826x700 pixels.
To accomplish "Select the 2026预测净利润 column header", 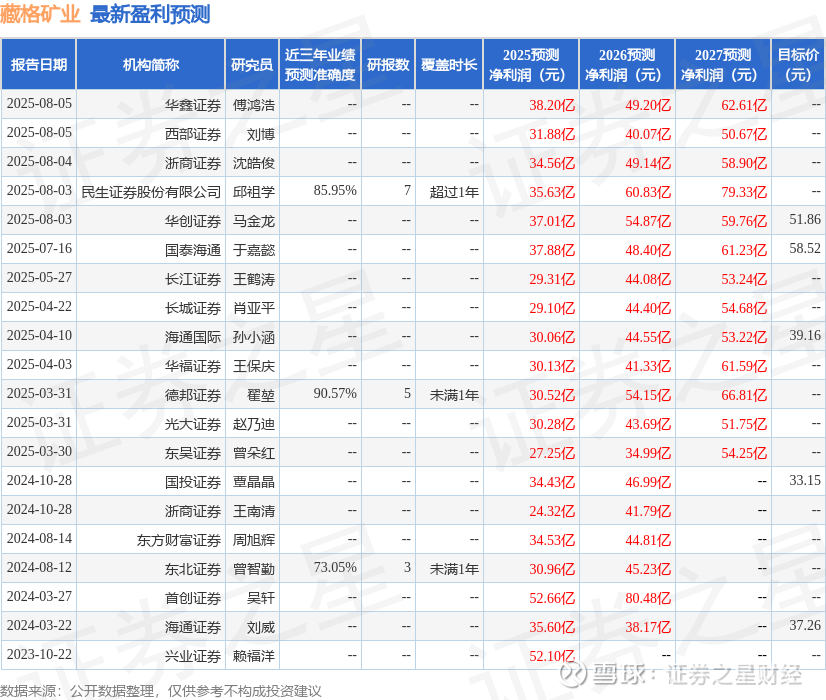I will [627, 64].
